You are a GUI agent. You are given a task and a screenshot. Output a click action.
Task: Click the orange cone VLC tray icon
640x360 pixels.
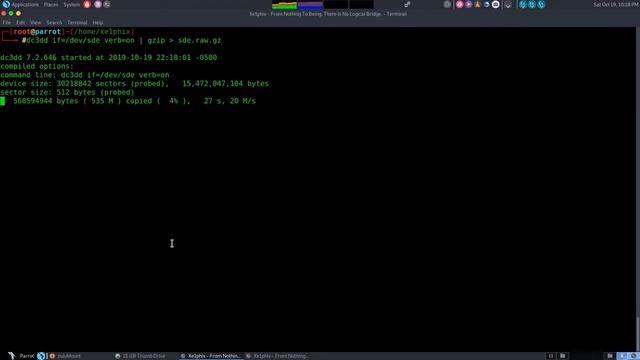click(478, 4)
